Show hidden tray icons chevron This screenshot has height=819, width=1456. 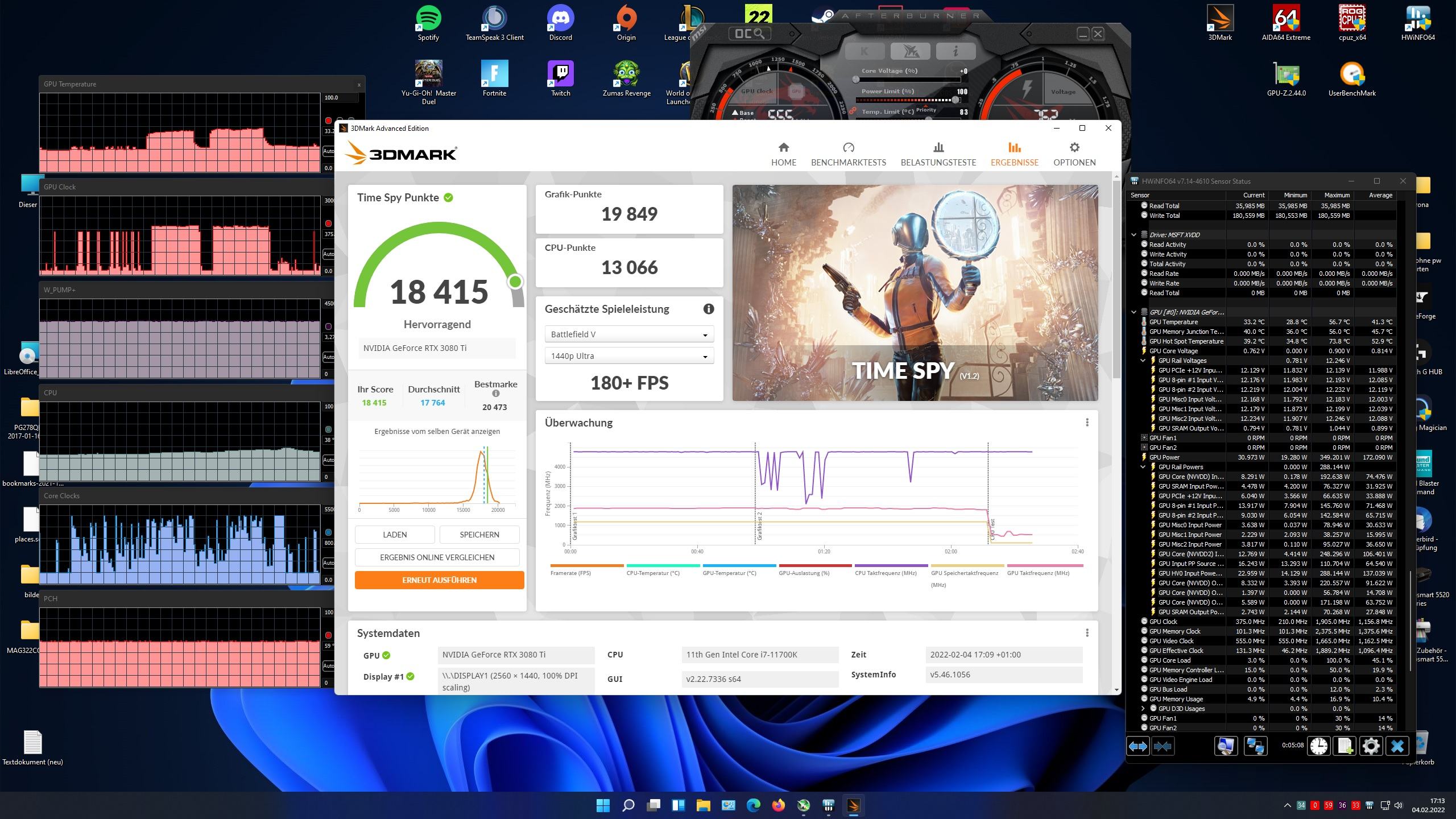[1288, 805]
